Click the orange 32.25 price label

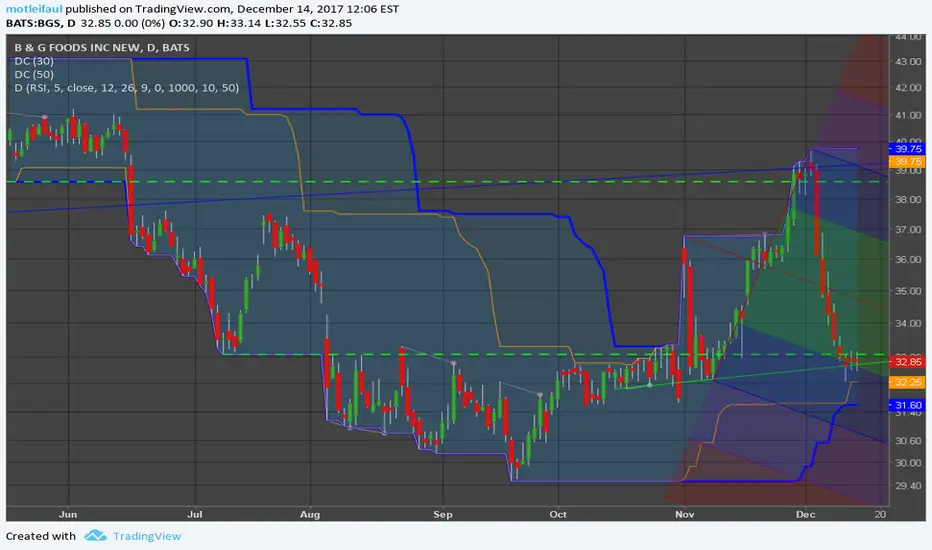pos(908,382)
